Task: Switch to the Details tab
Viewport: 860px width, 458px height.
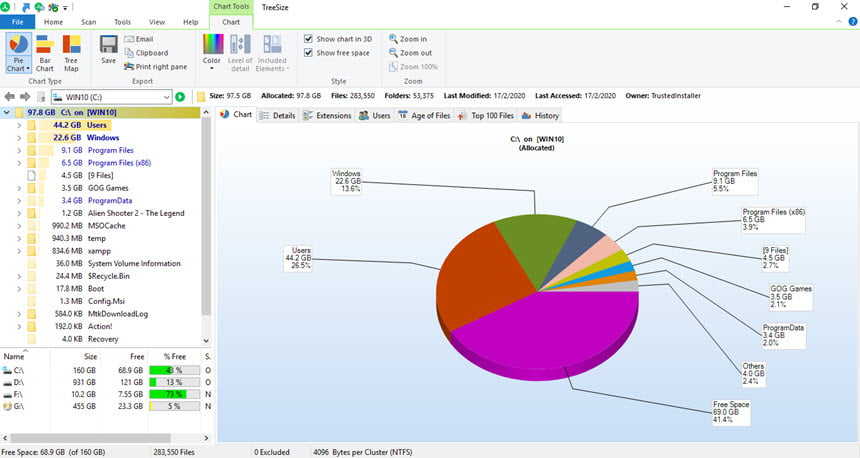Action: click(x=278, y=115)
